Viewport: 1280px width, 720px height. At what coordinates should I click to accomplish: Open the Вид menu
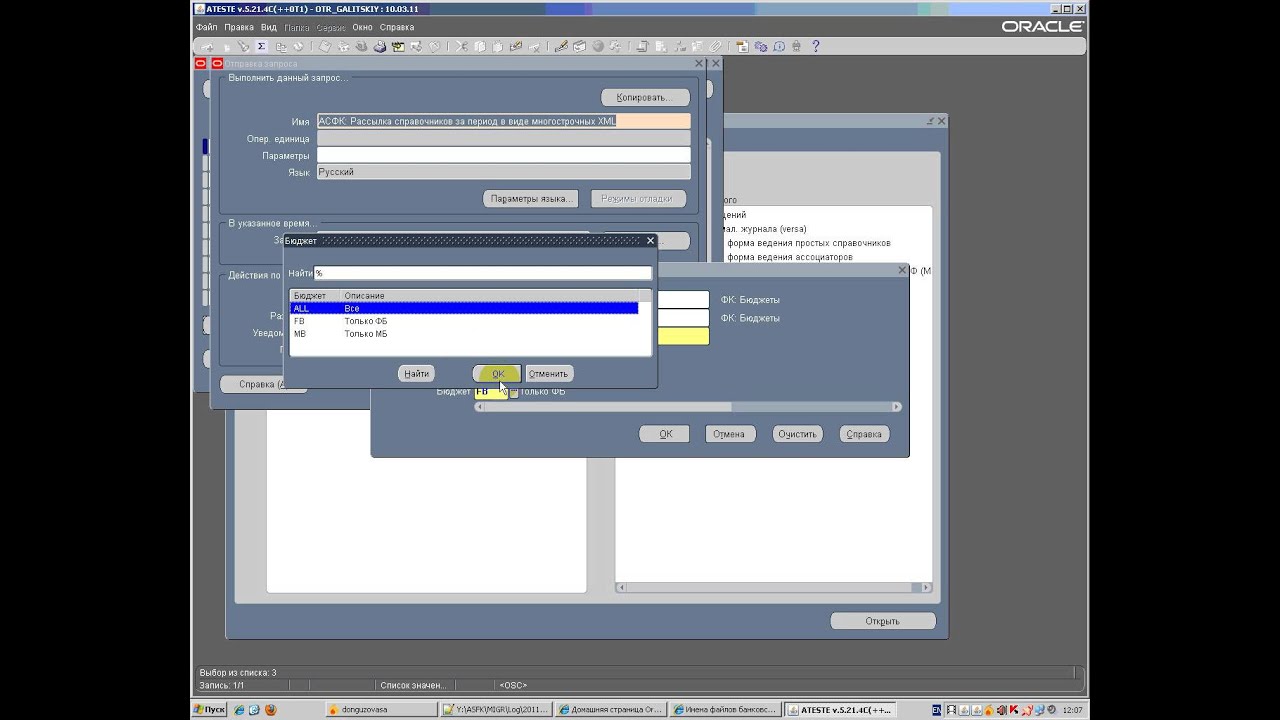click(x=269, y=27)
